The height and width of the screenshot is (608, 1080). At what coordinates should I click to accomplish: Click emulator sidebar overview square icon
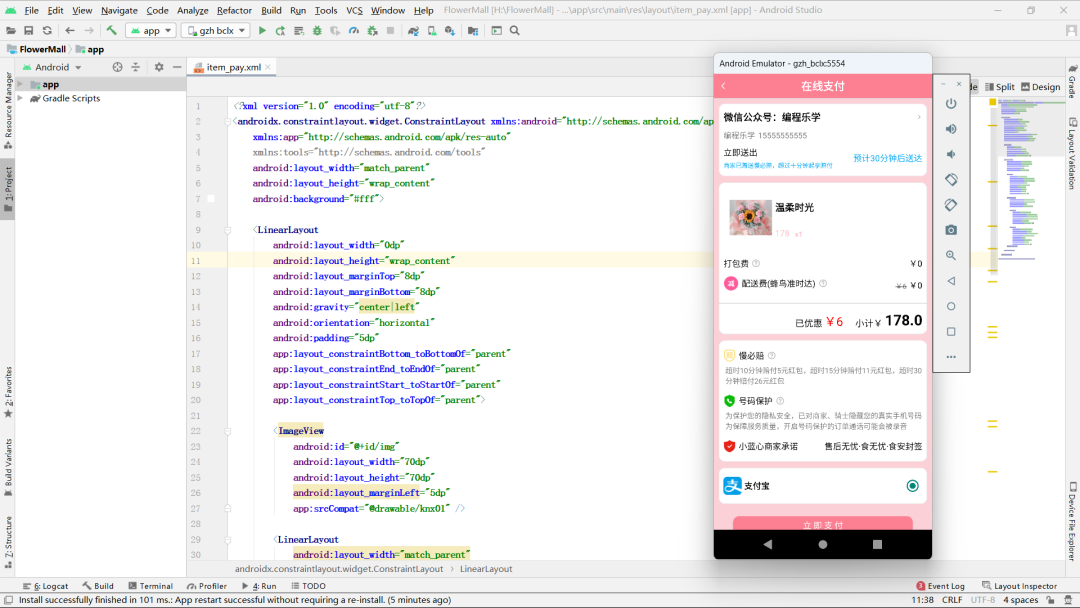coord(951,332)
